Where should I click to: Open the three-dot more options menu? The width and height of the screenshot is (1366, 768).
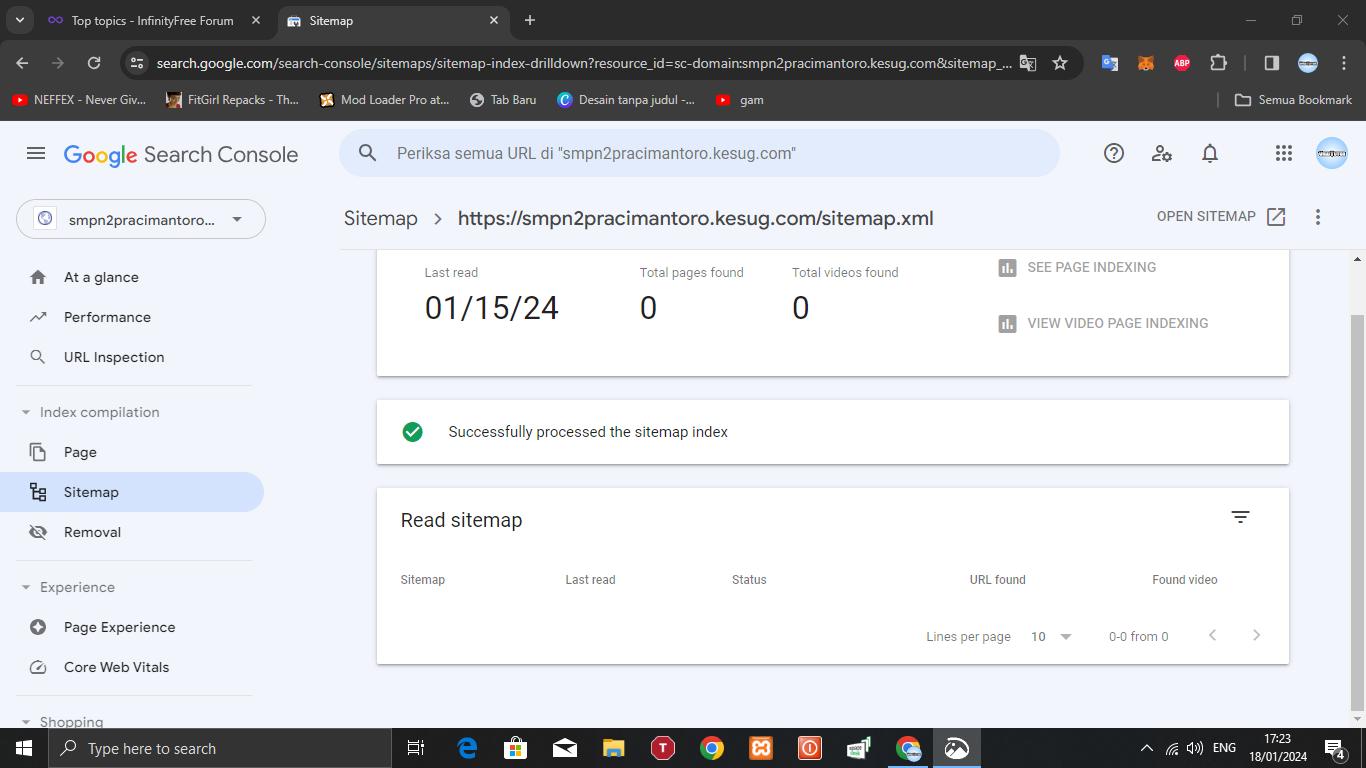(1317, 217)
